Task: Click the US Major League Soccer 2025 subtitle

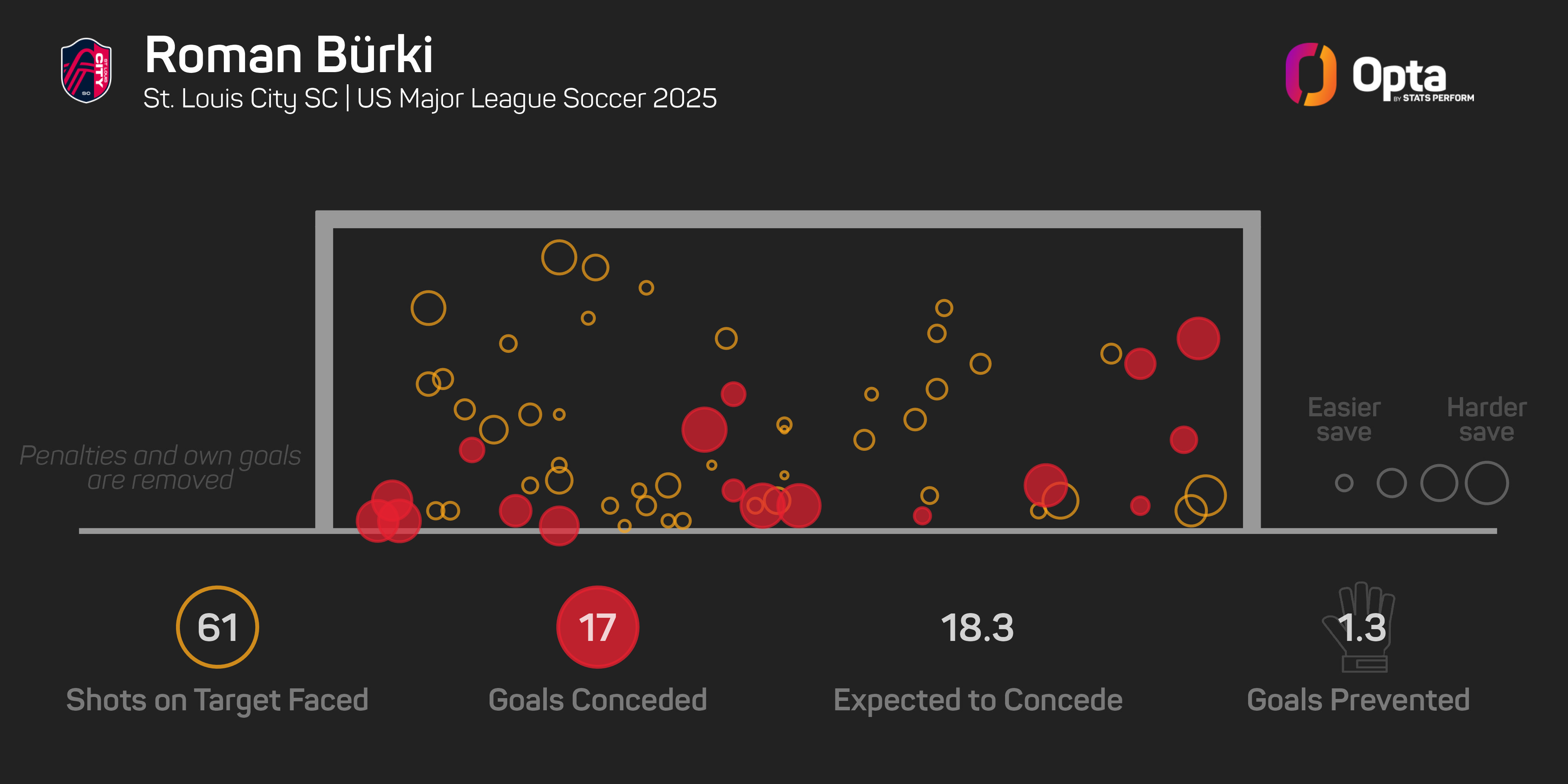Action: coord(537,99)
